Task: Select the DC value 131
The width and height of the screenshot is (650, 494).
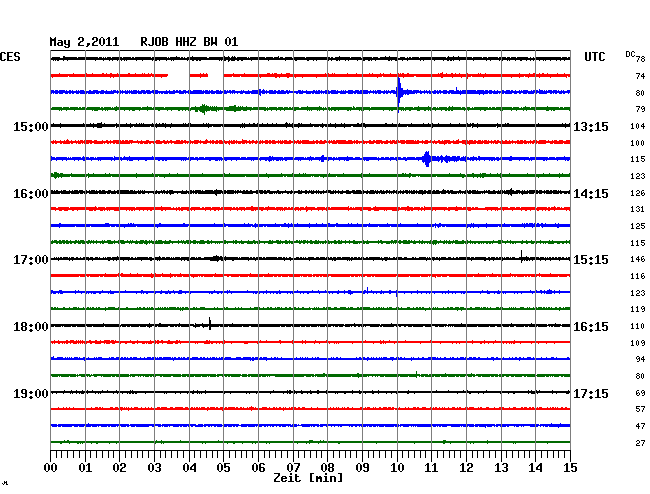Action: (638, 209)
